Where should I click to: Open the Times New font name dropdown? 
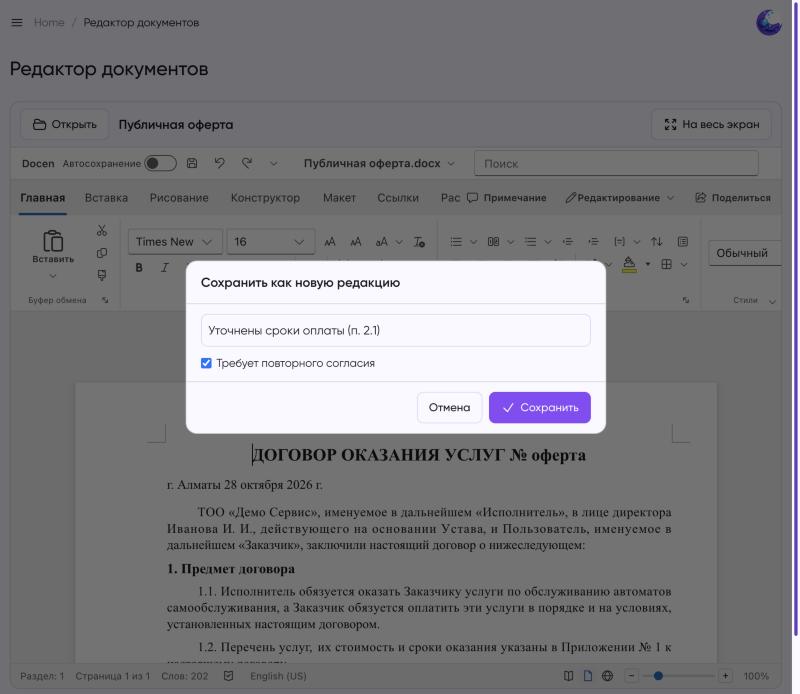coord(175,242)
